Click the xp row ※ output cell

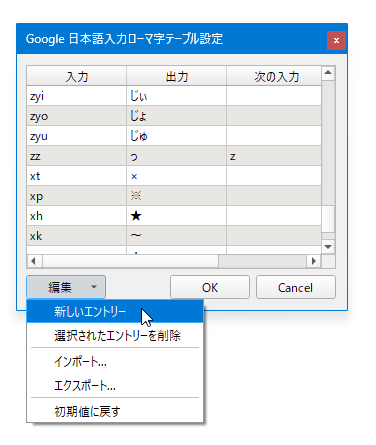tap(177, 196)
